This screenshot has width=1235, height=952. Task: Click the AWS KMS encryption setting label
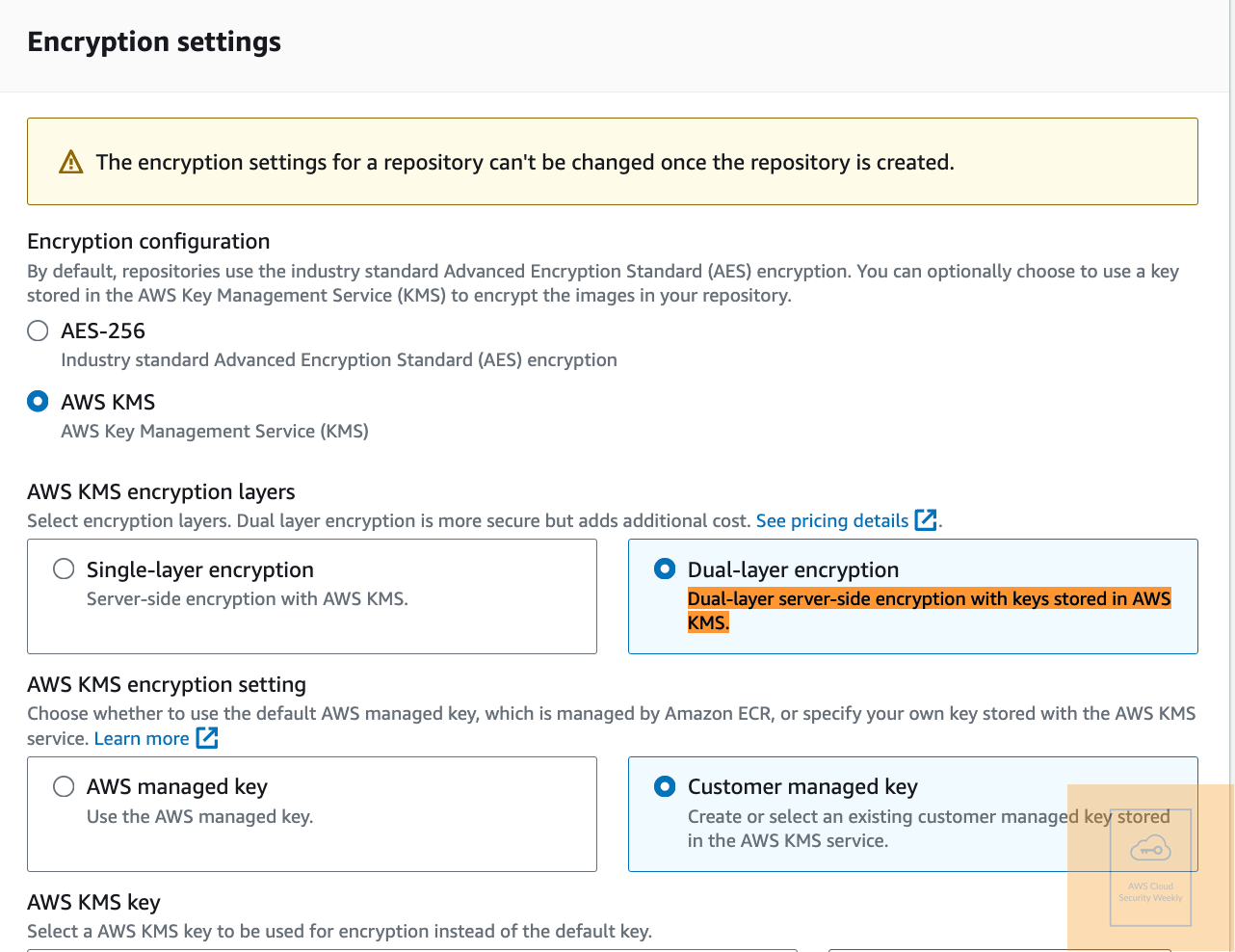(x=167, y=685)
